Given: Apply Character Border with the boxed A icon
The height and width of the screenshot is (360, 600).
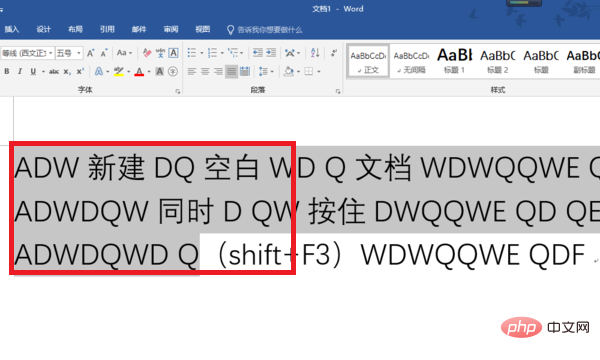Looking at the screenshot, I should coord(173,53).
